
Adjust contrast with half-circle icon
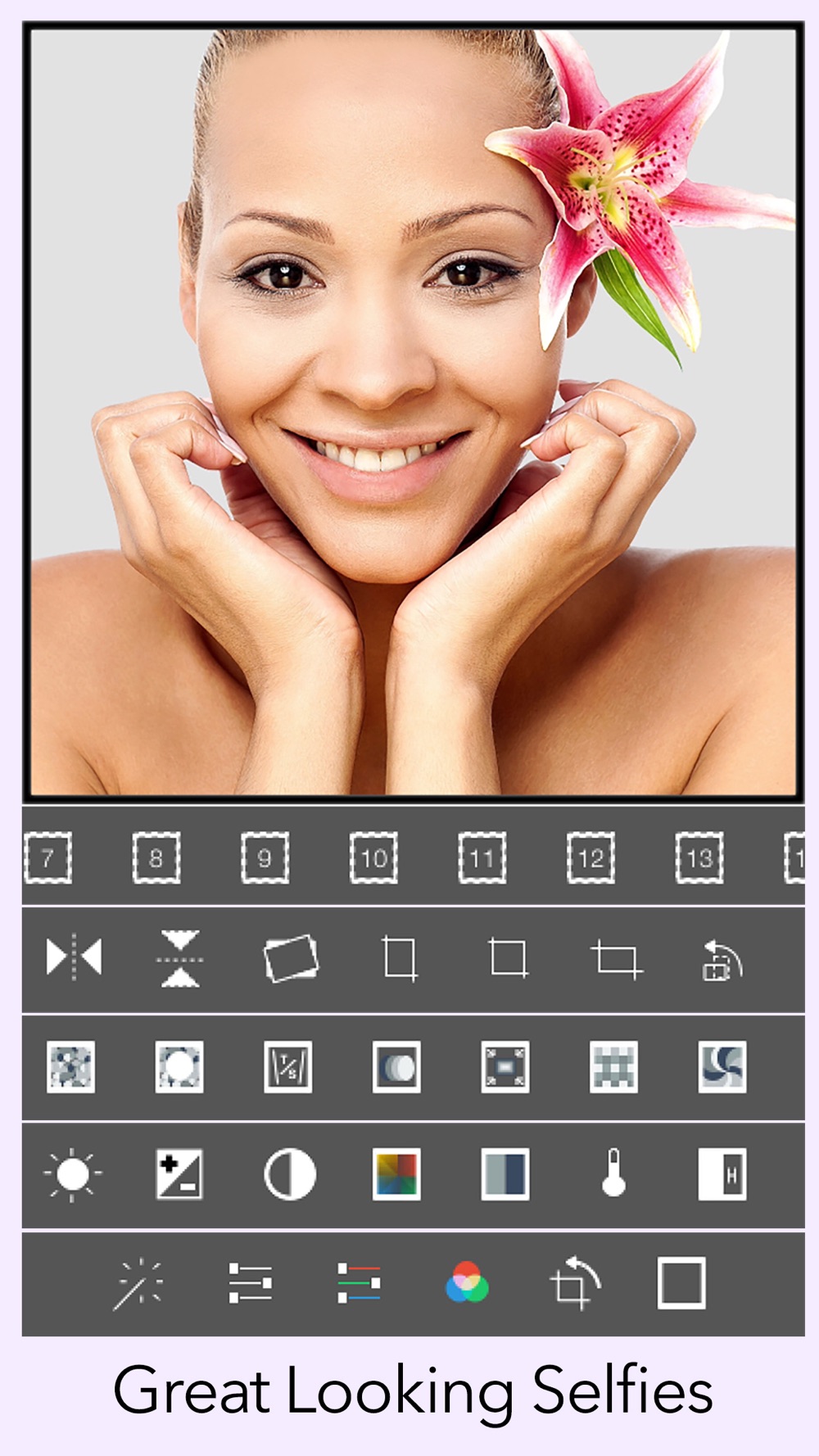click(x=290, y=1174)
